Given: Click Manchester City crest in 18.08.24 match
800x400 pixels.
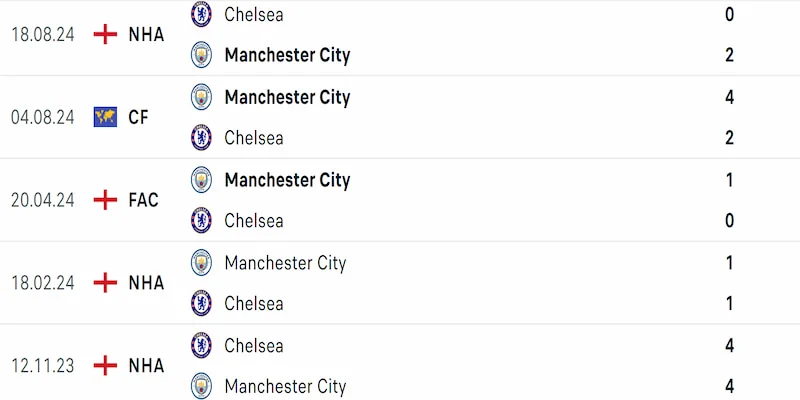Looking at the screenshot, I should pos(202,55).
